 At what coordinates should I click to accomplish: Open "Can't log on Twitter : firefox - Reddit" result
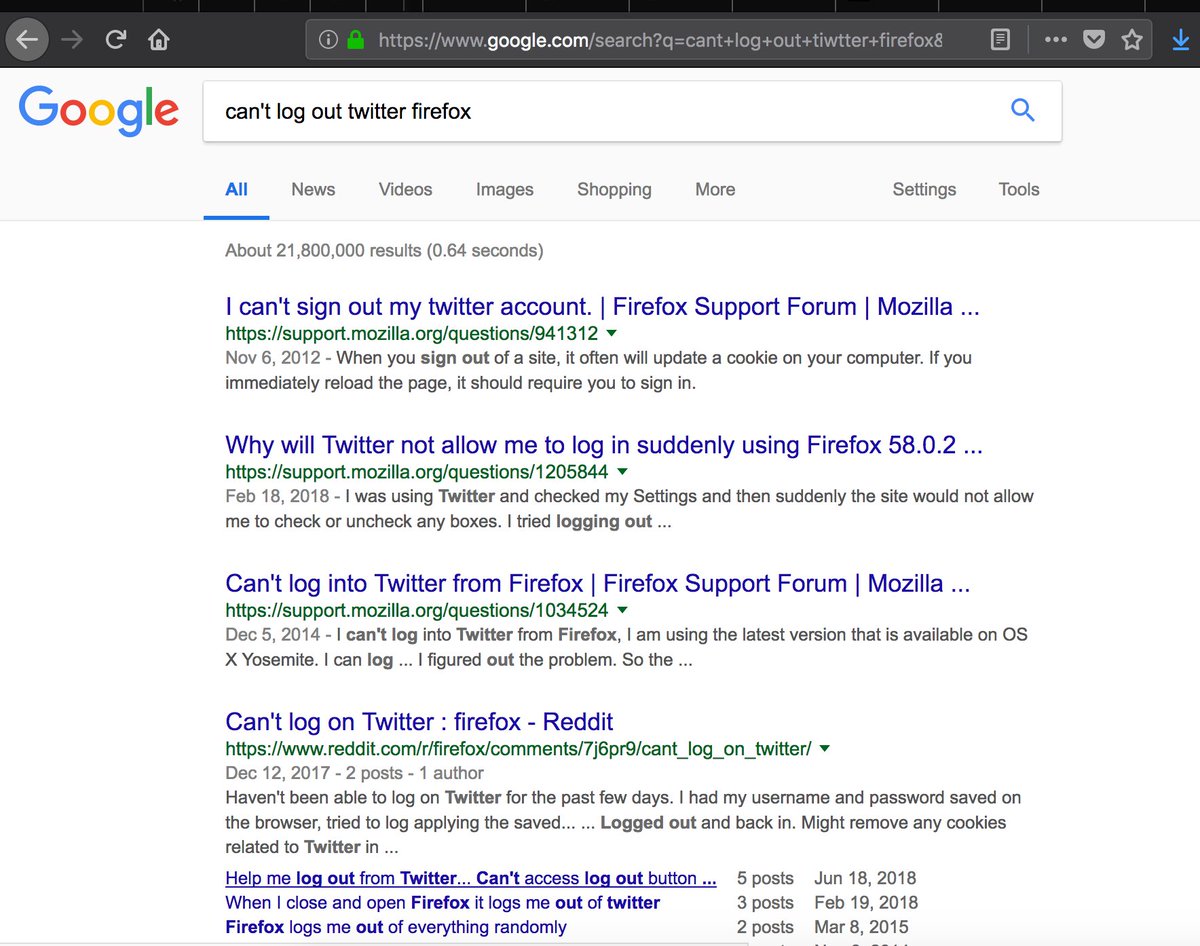(419, 722)
